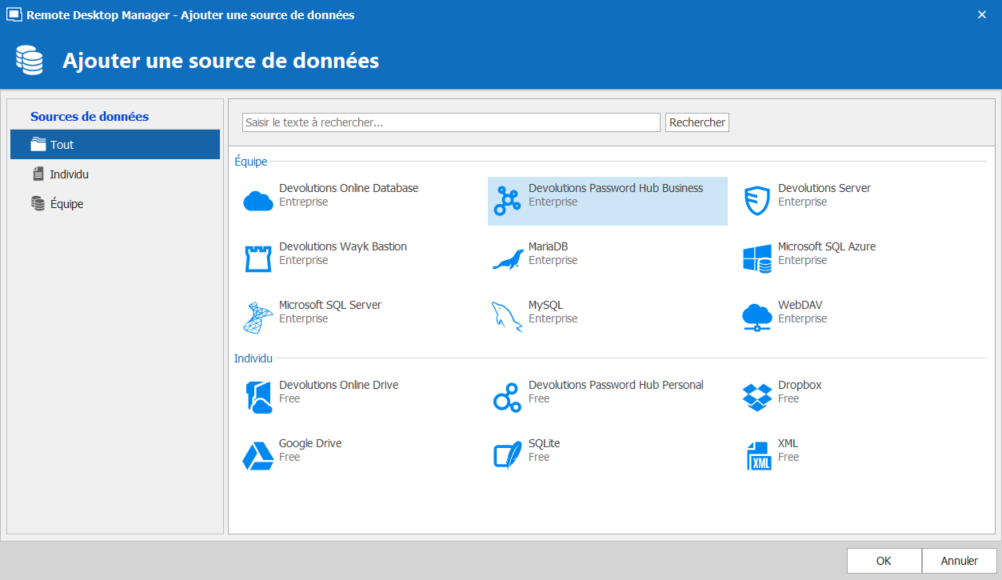Filter list by Équipe category
The image size is (1002, 580).
(115, 203)
